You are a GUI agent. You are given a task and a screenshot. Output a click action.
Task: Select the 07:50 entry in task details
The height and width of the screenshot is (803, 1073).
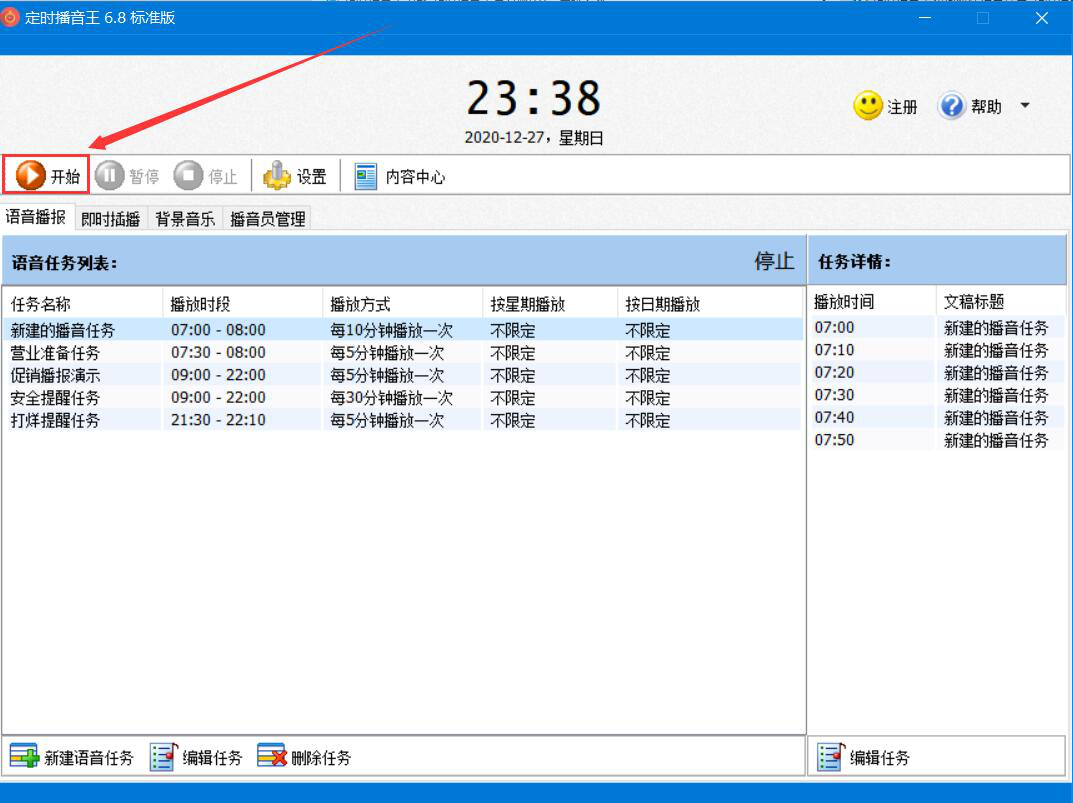[938, 441]
